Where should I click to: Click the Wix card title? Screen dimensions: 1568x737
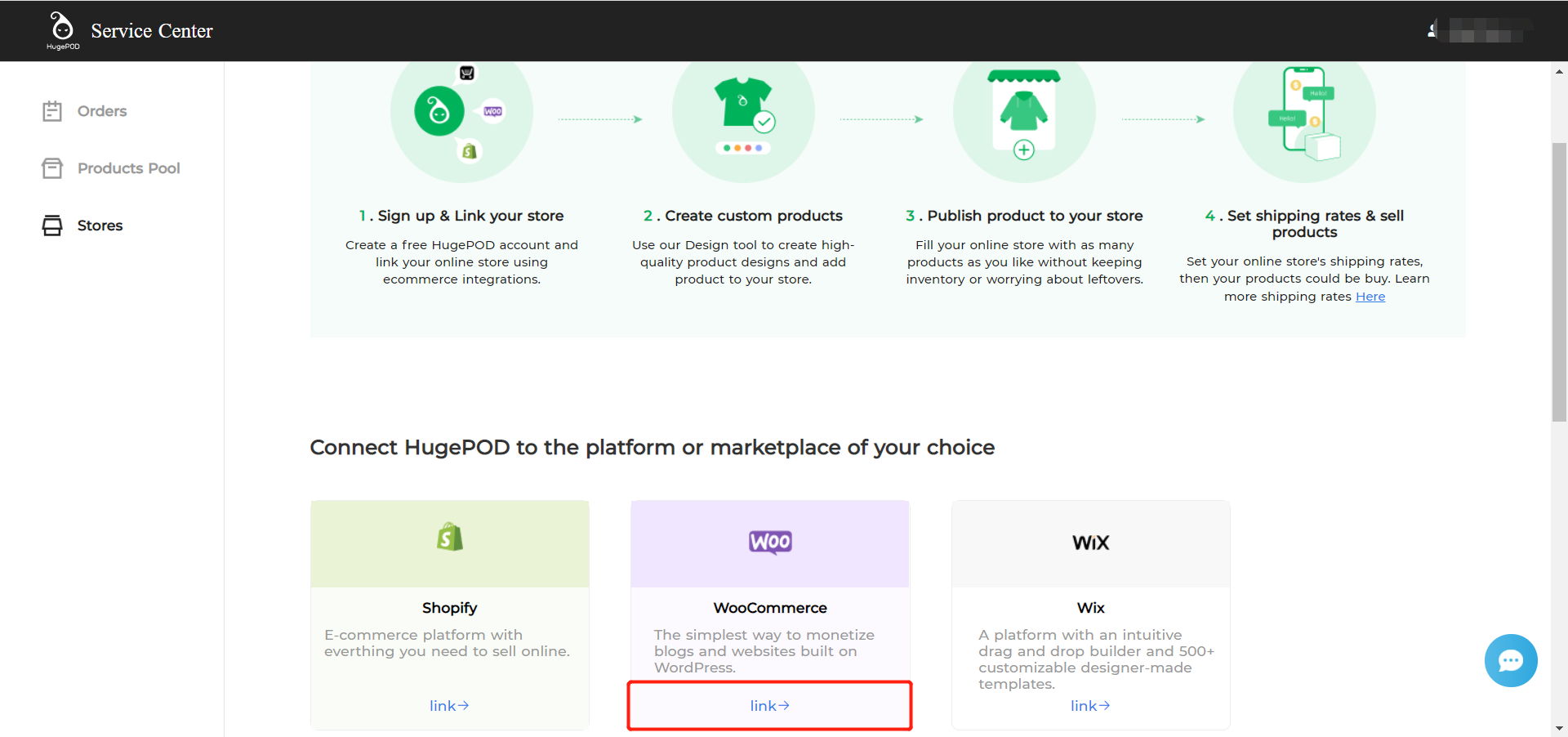[1091, 608]
